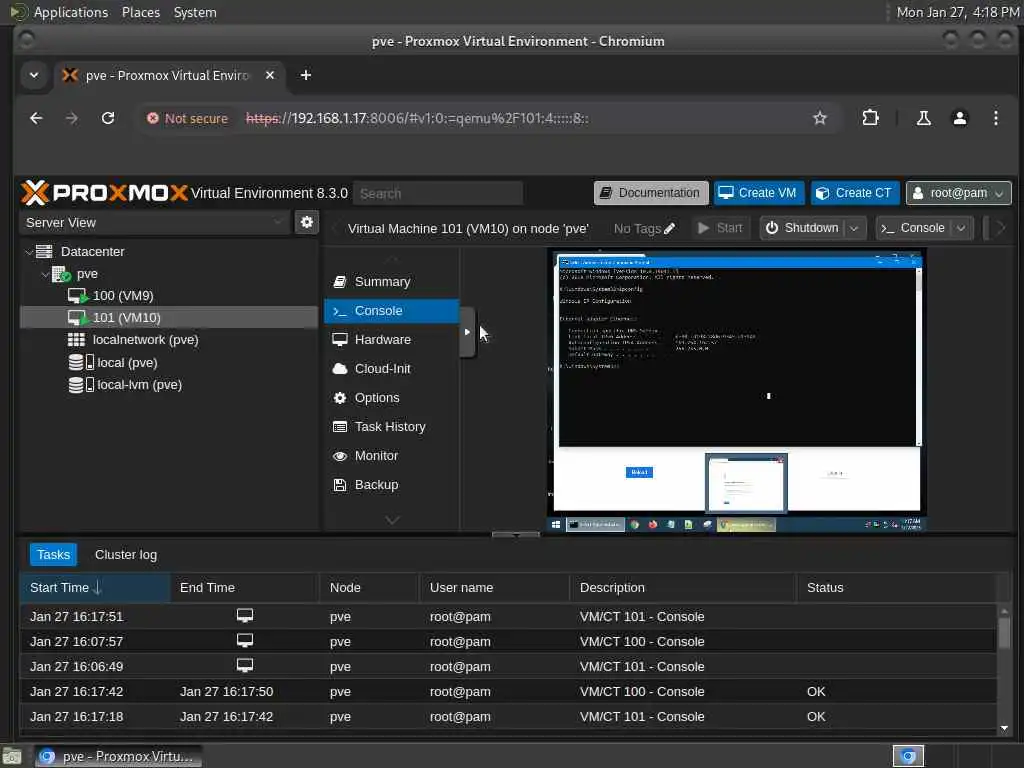
Task: Click the greyed Start button
Action: click(x=721, y=228)
